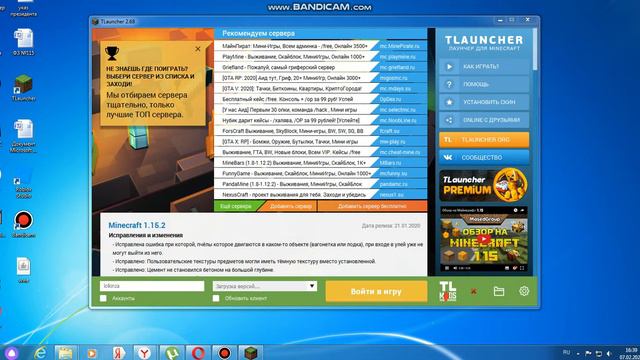Click the username input field
This screenshot has height=360, width=640.
coord(152,286)
